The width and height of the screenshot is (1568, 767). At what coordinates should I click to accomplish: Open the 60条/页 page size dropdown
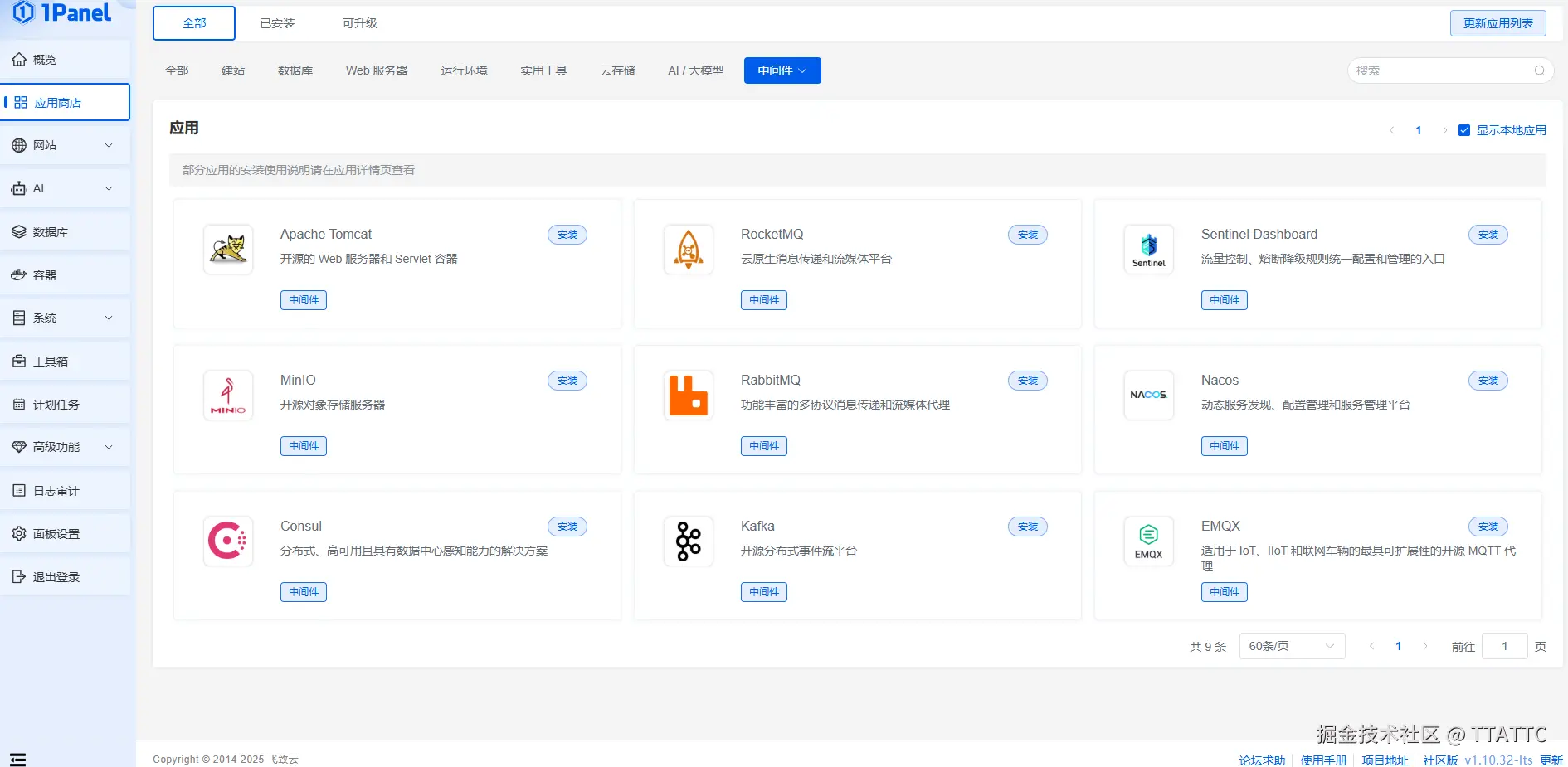coord(1292,646)
